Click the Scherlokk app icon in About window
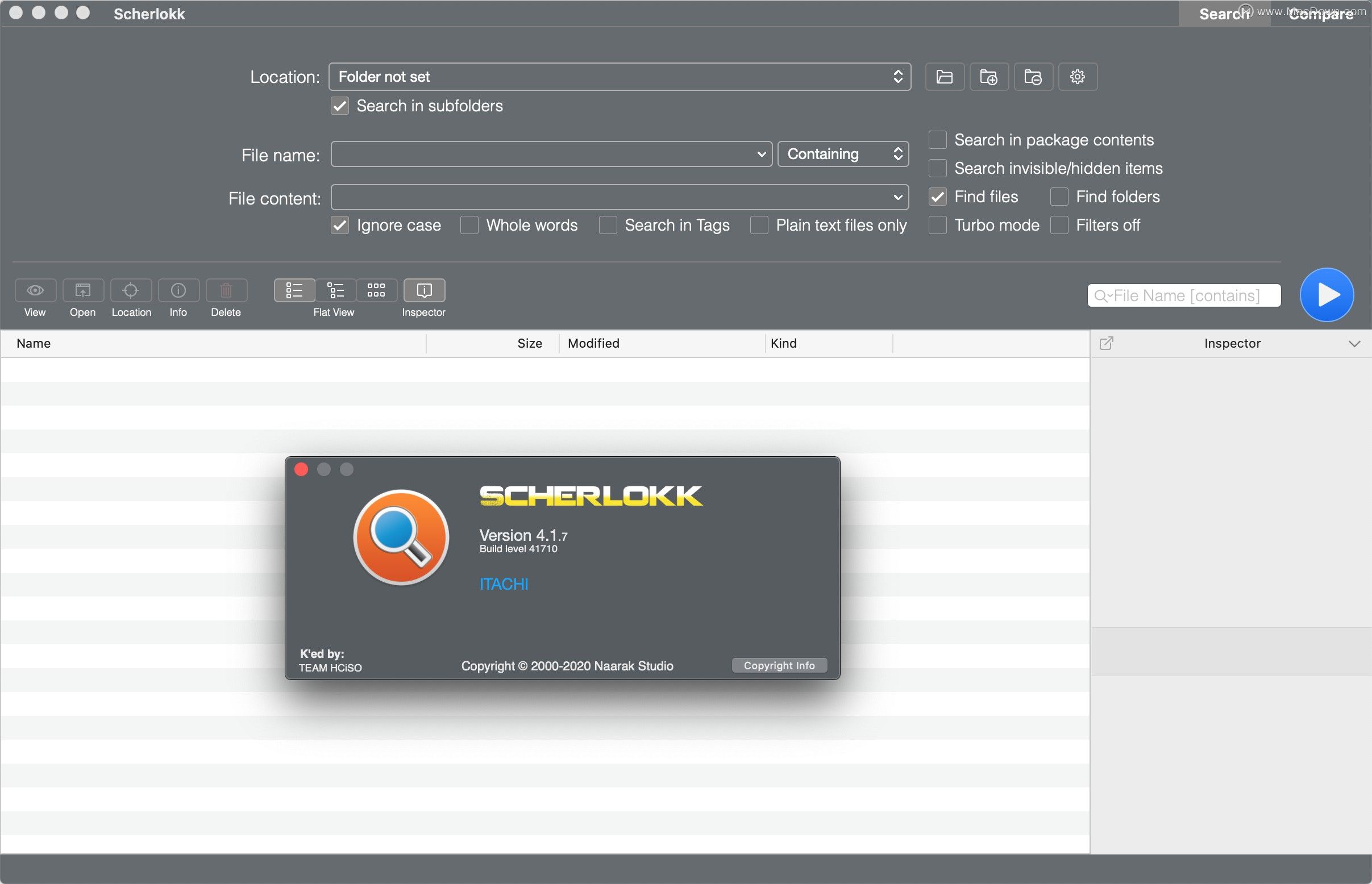The width and height of the screenshot is (1372, 884). pos(401,537)
